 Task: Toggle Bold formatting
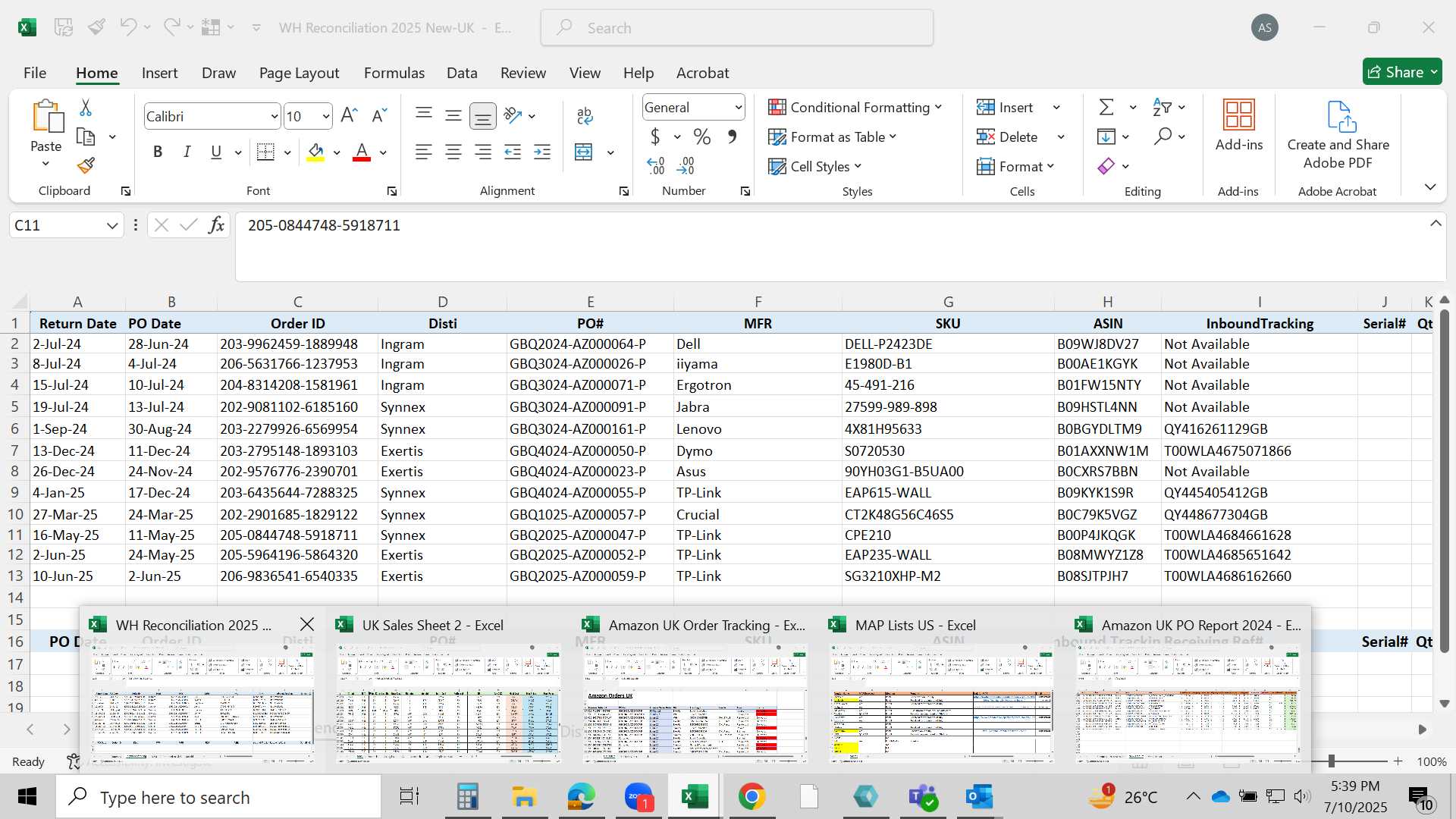(158, 152)
